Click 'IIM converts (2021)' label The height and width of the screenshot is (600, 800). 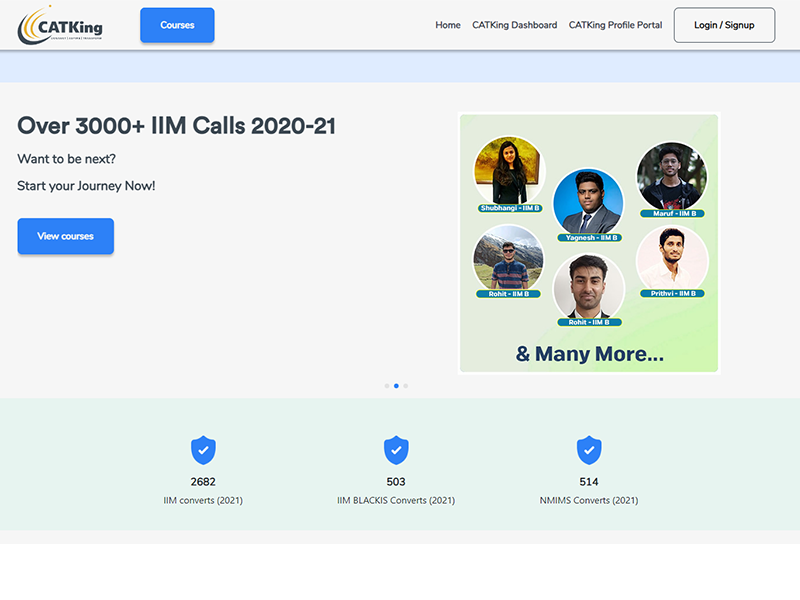click(203, 501)
